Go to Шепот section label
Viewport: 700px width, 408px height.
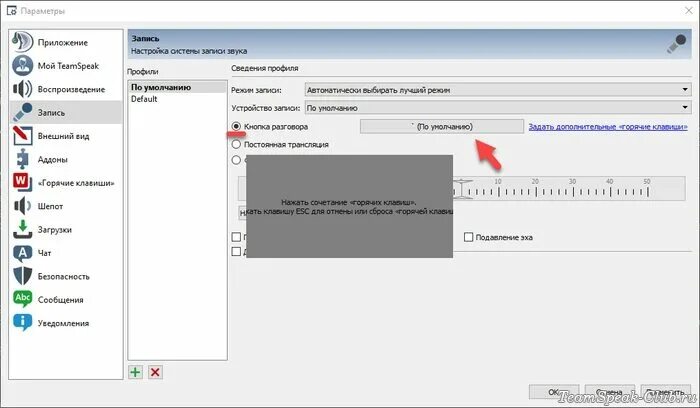pos(50,206)
